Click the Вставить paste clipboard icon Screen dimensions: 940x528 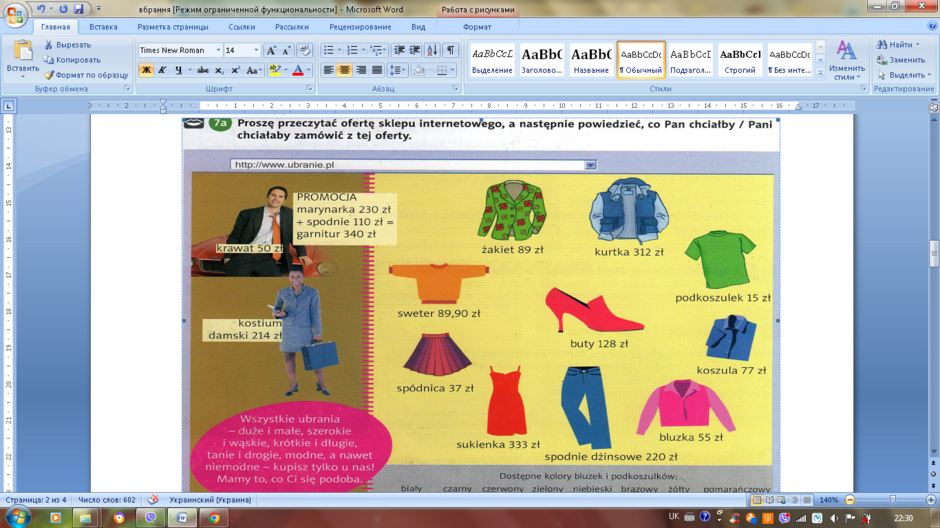point(22,52)
